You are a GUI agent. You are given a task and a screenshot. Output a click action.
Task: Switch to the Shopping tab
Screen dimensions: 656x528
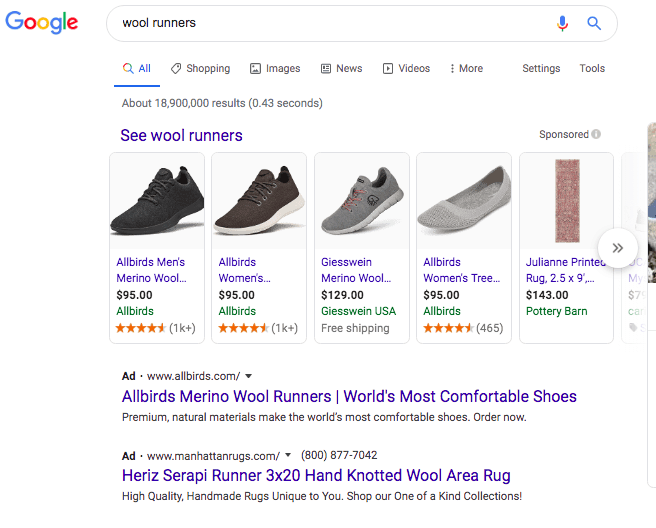tap(201, 68)
